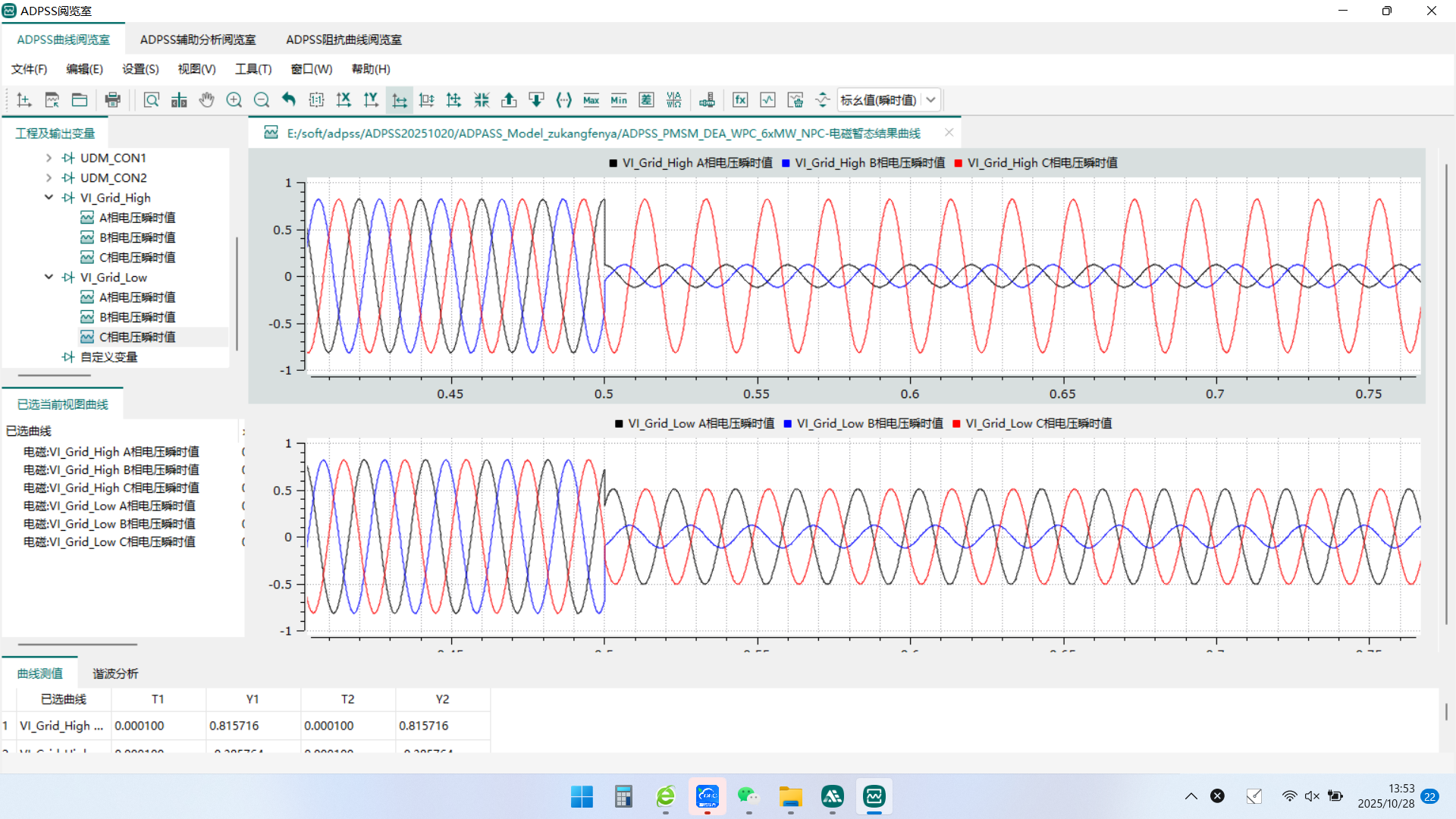Screen dimensions: 1456x819
Task: Click the Max value toolbar icon
Action: [x=591, y=100]
